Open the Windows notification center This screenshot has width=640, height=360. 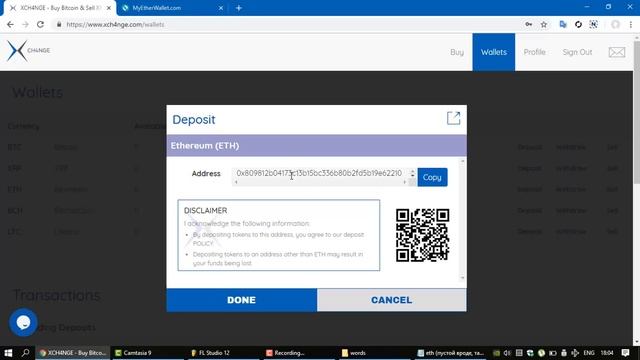pyautogui.click(x=626, y=353)
